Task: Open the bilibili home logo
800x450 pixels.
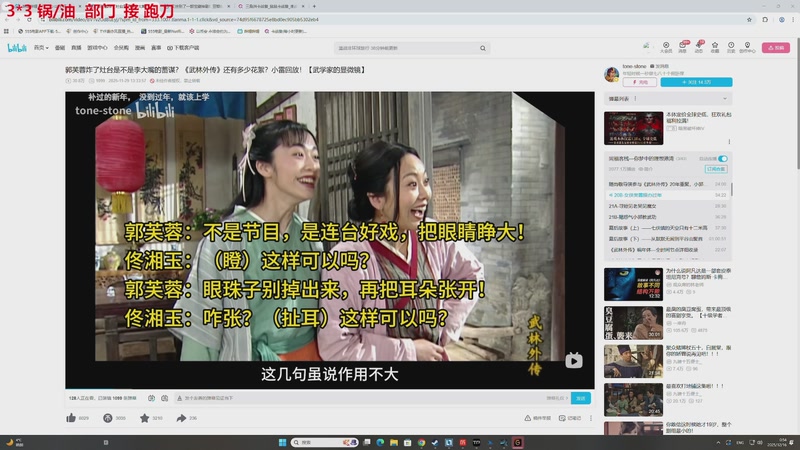Action: coord(17,47)
